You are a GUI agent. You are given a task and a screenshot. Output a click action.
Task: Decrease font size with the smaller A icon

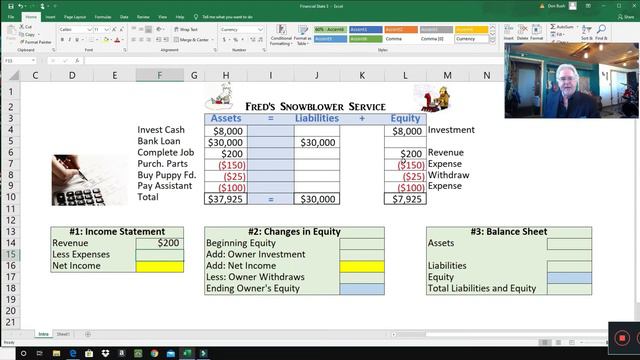pos(121,29)
